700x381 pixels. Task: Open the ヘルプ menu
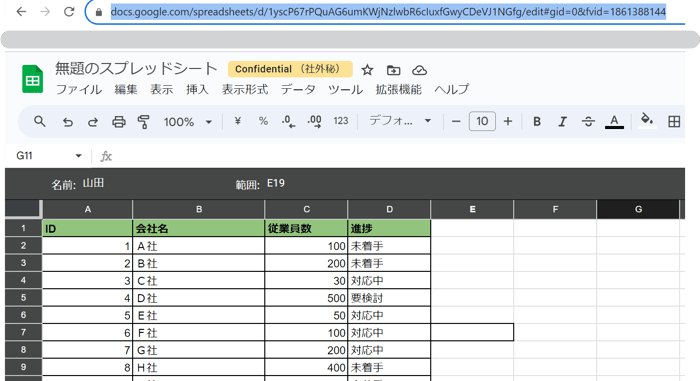452,89
